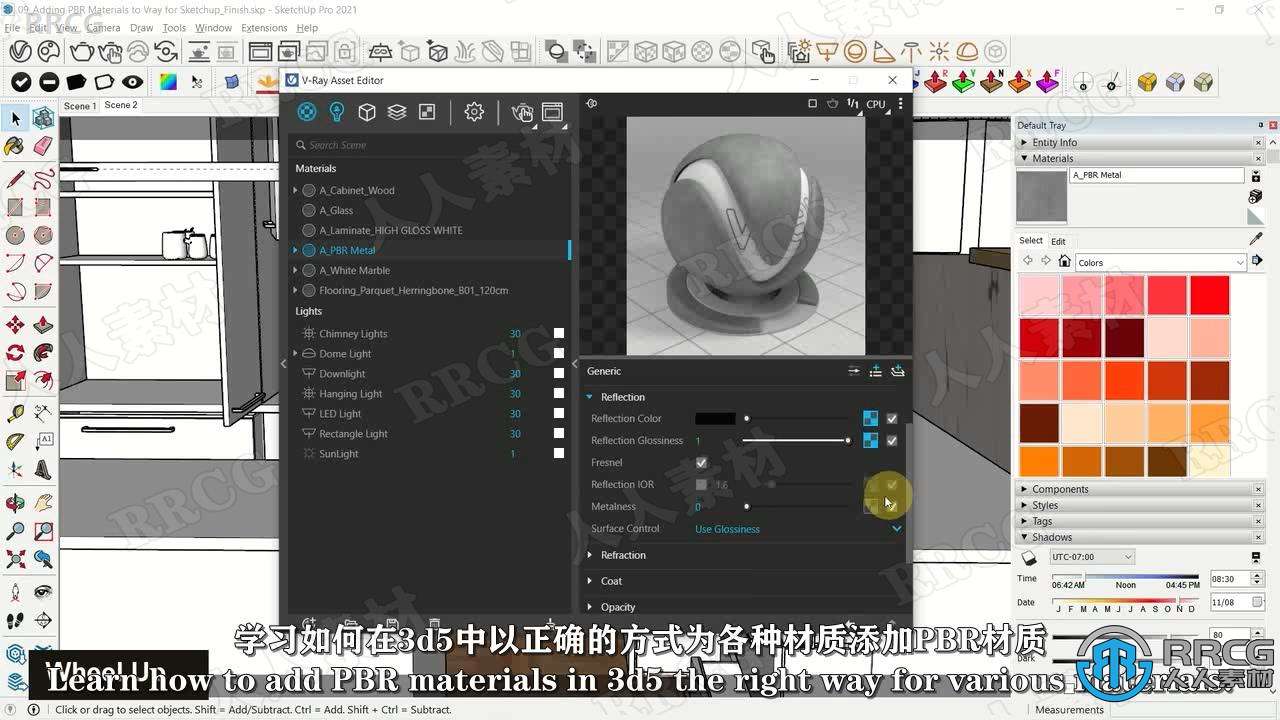Pick the bright red color swatch

[1210, 296]
